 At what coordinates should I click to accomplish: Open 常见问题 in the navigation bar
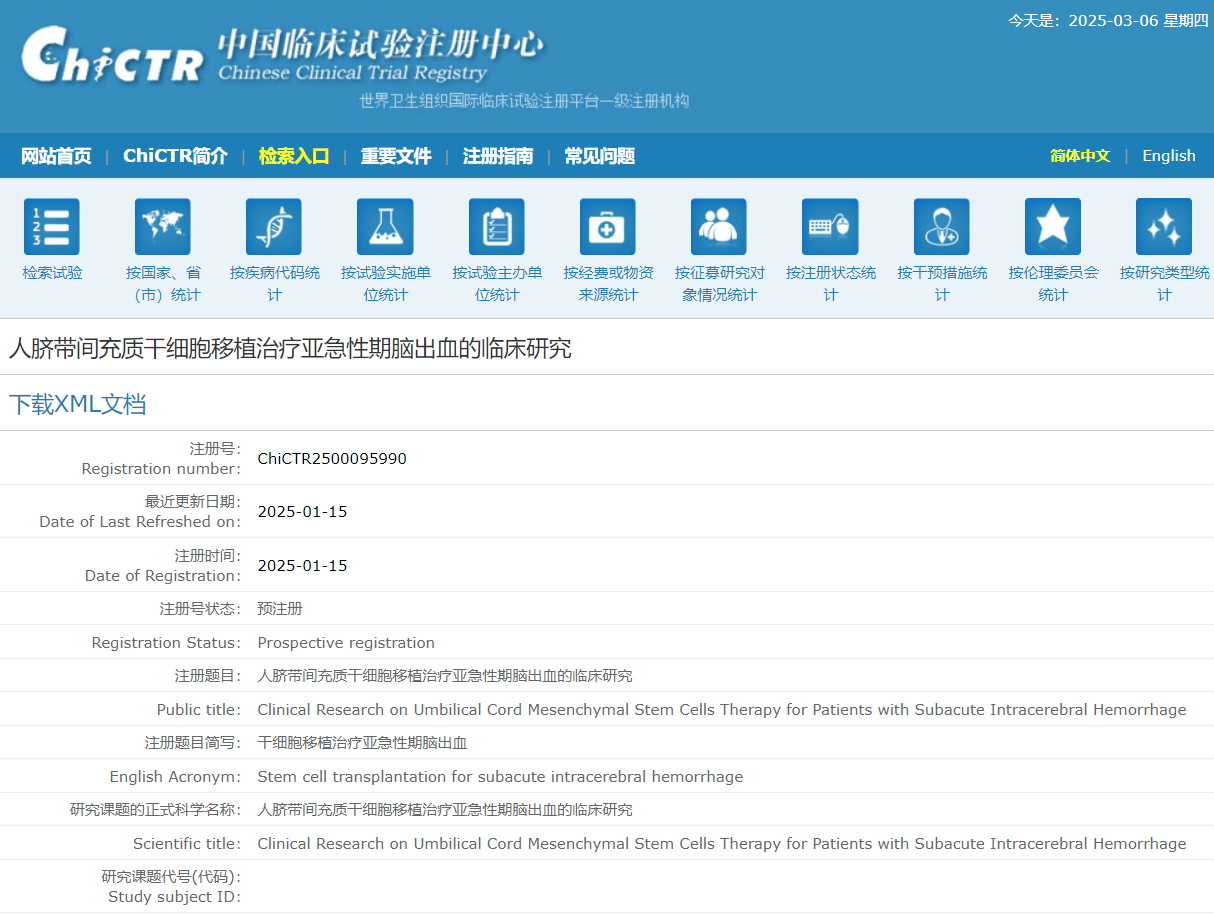pyautogui.click(x=600, y=156)
